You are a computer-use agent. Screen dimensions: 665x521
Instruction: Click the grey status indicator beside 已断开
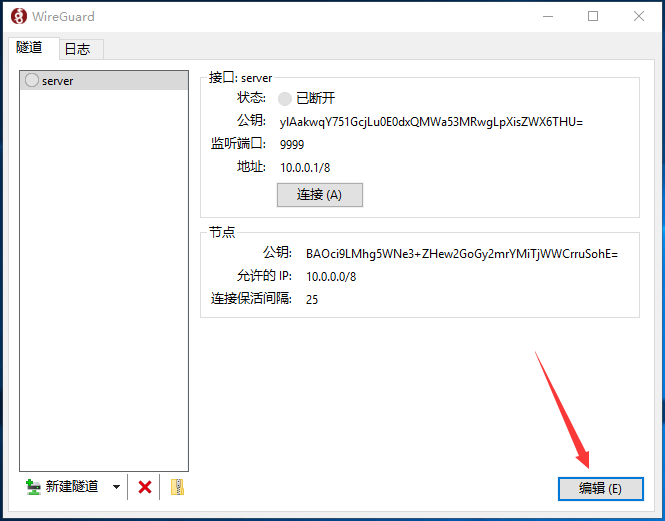click(x=285, y=99)
